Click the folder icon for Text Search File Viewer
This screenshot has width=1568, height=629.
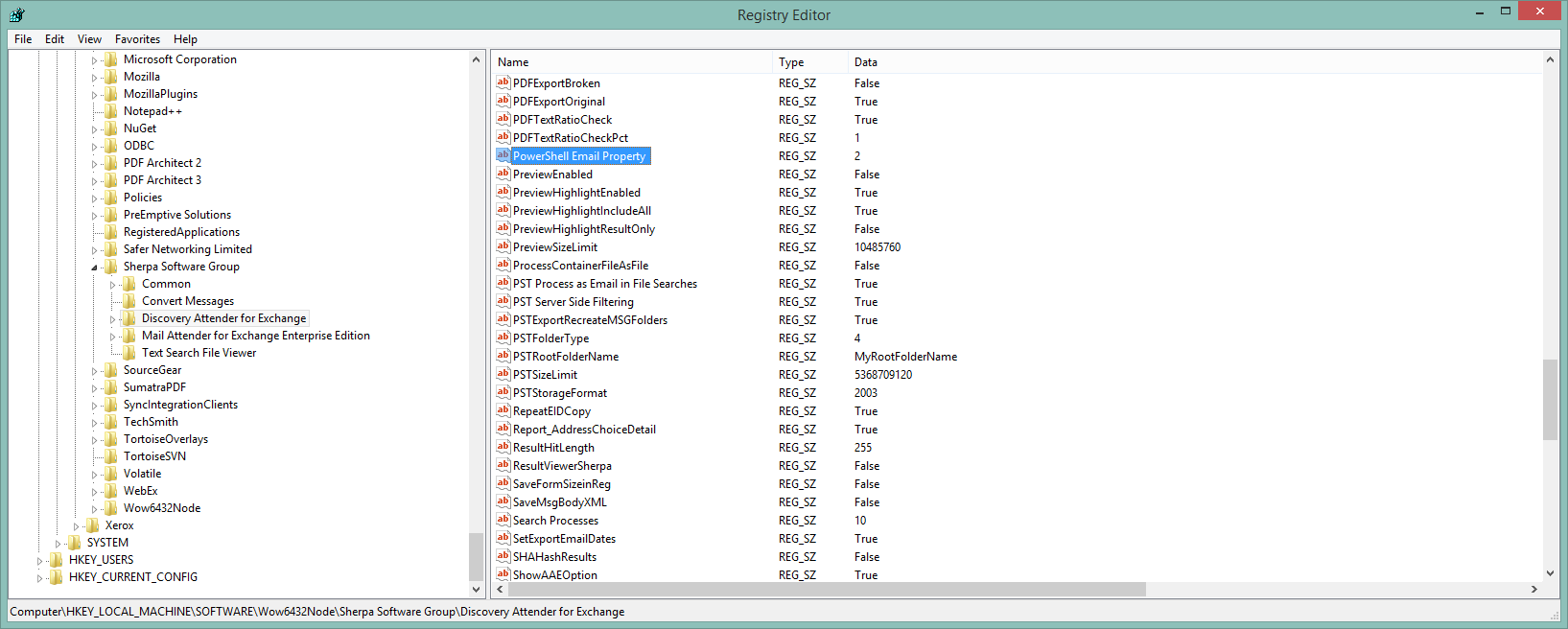tap(129, 353)
